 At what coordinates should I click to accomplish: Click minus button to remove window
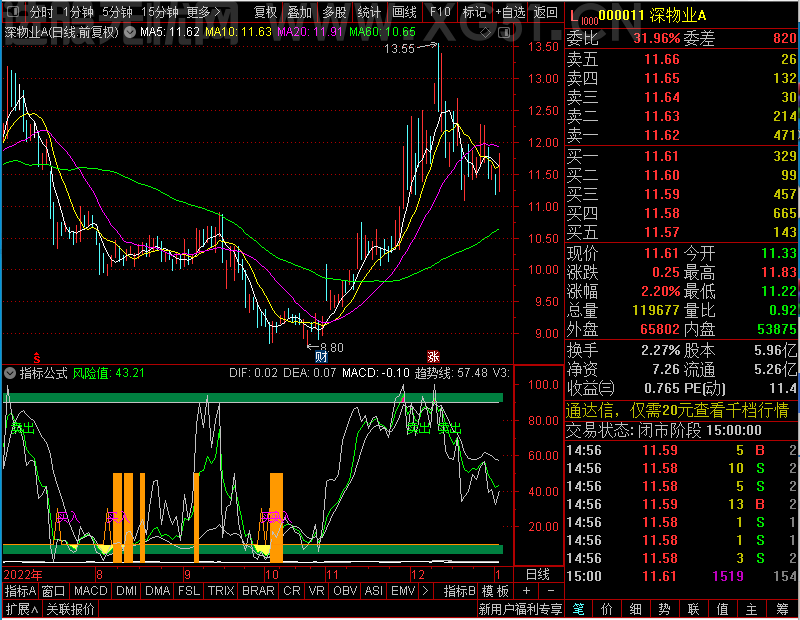[x=551, y=591]
